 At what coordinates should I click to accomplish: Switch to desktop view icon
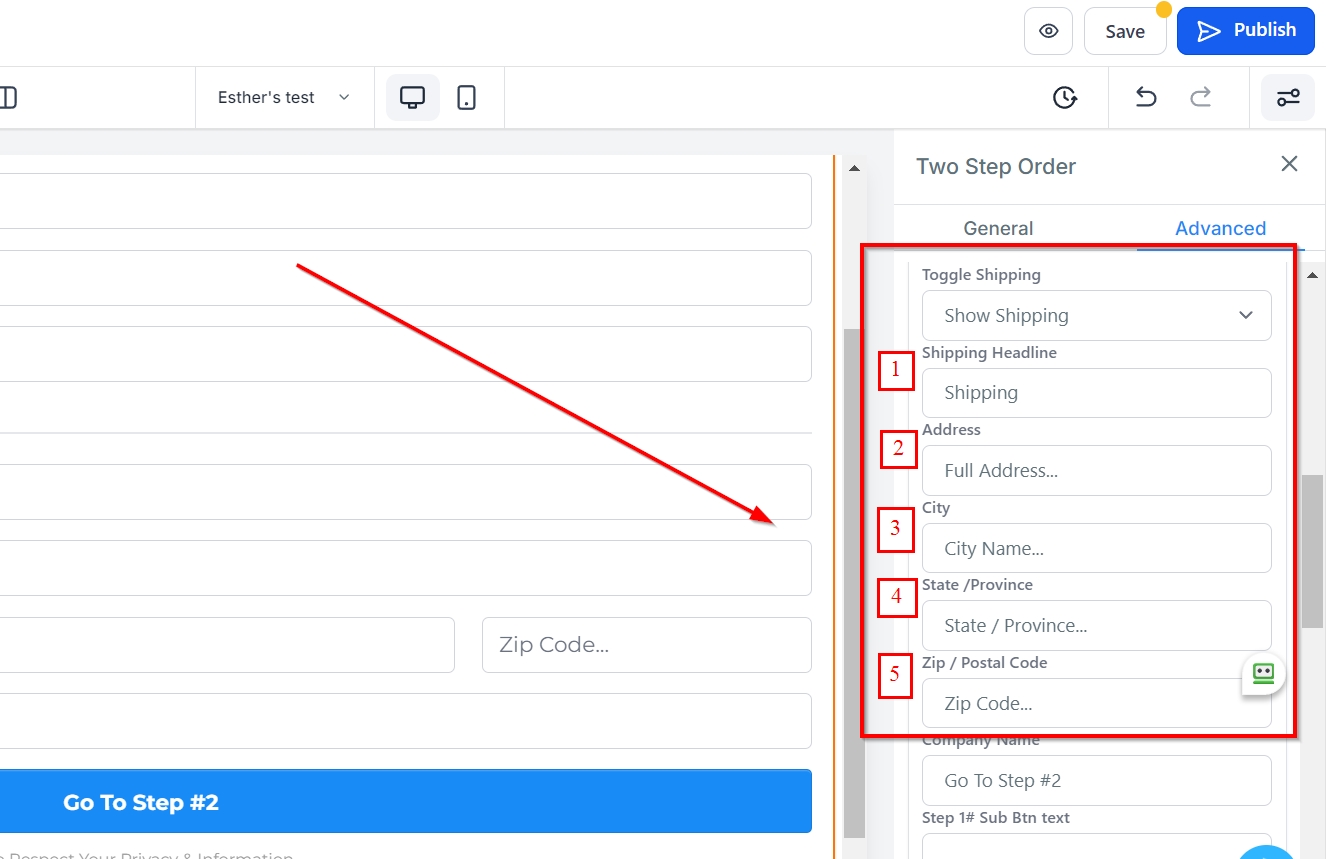[x=412, y=97]
